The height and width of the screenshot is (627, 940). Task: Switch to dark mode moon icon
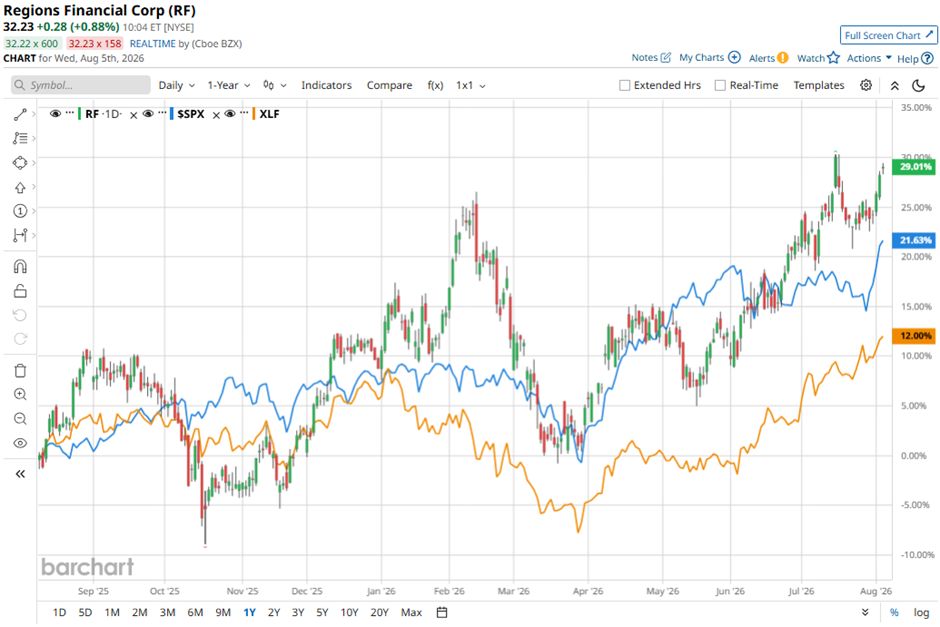[918, 86]
